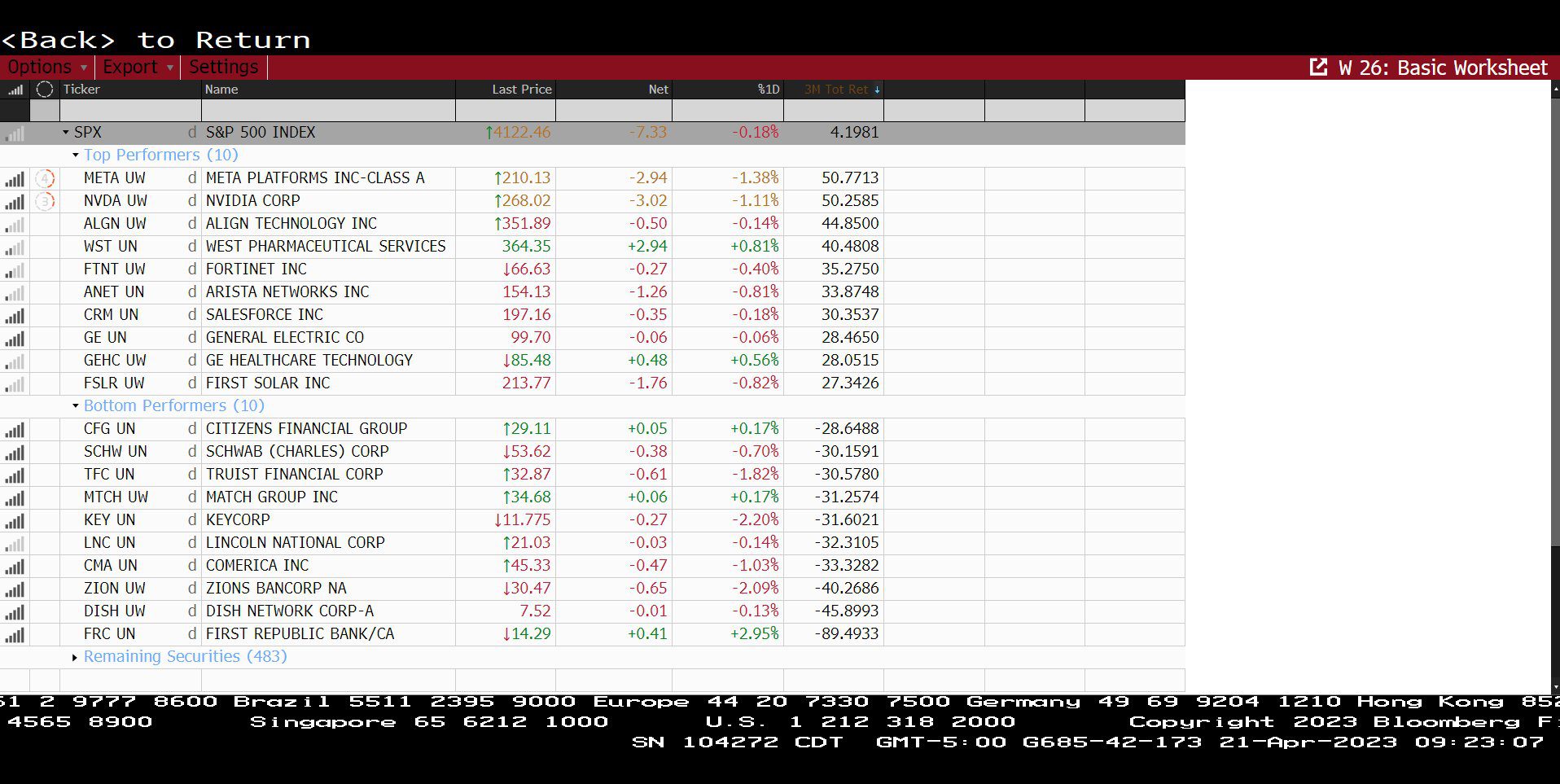This screenshot has height=784, width=1560.
Task: Click the Name filter input field
Action: pos(328,110)
